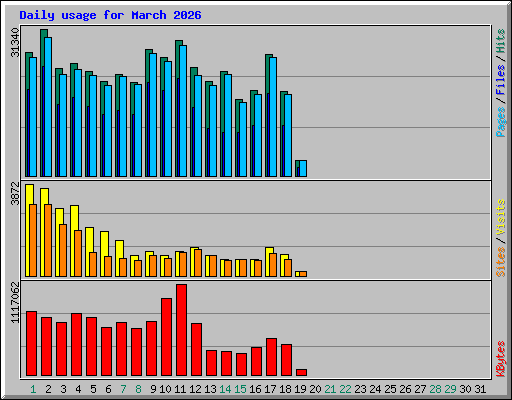The image size is (512, 400).
Task: Click day 9 label on x-axis
Action: 153,389
